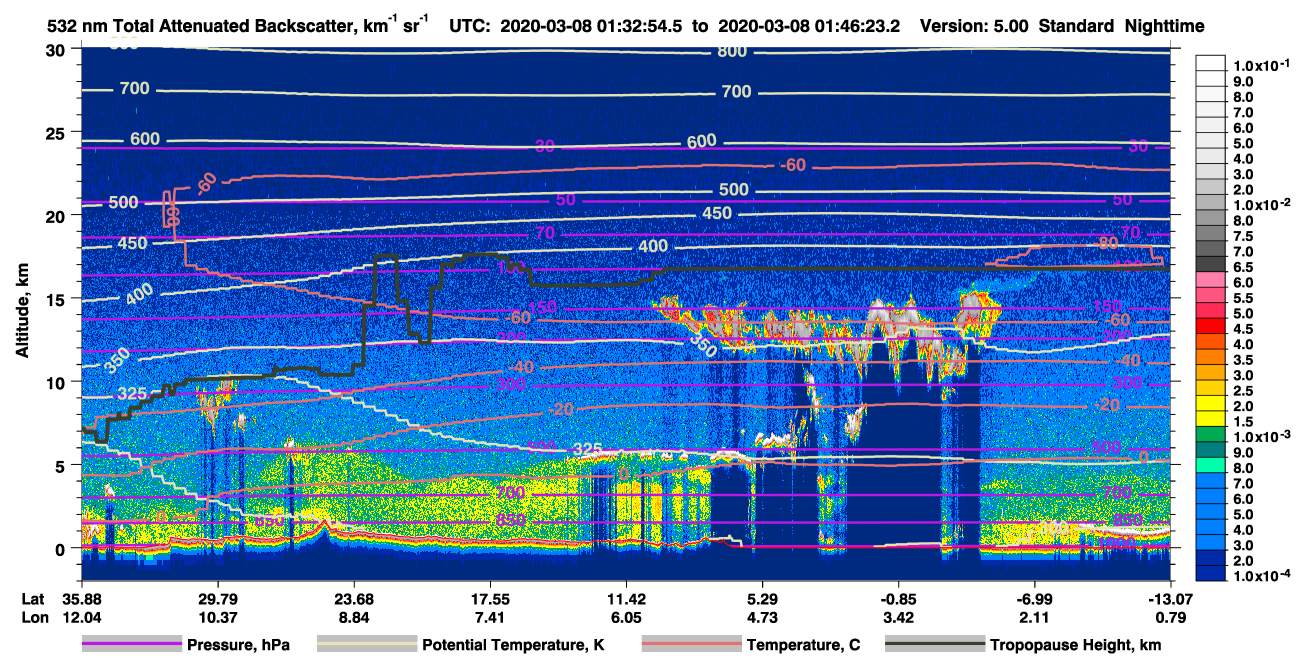Viewport: 1300px width, 667px height.
Task: Click the altitude axis tick label 15
Action: pos(58,299)
